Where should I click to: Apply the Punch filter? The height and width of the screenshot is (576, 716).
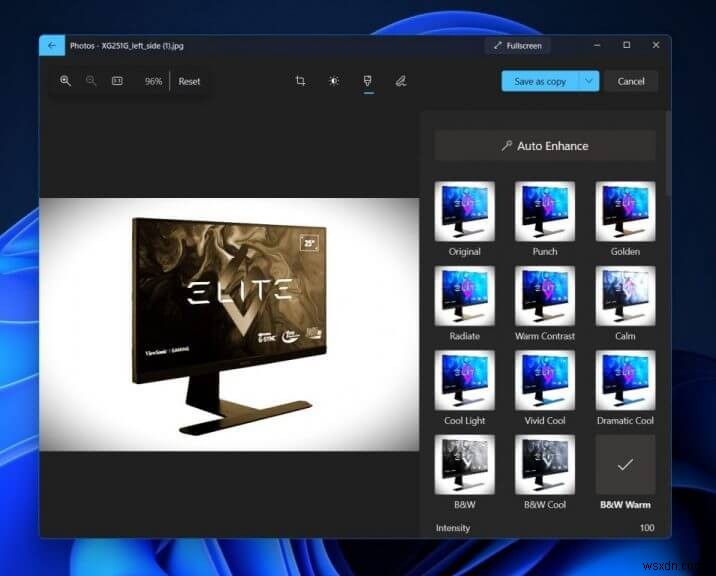click(545, 211)
